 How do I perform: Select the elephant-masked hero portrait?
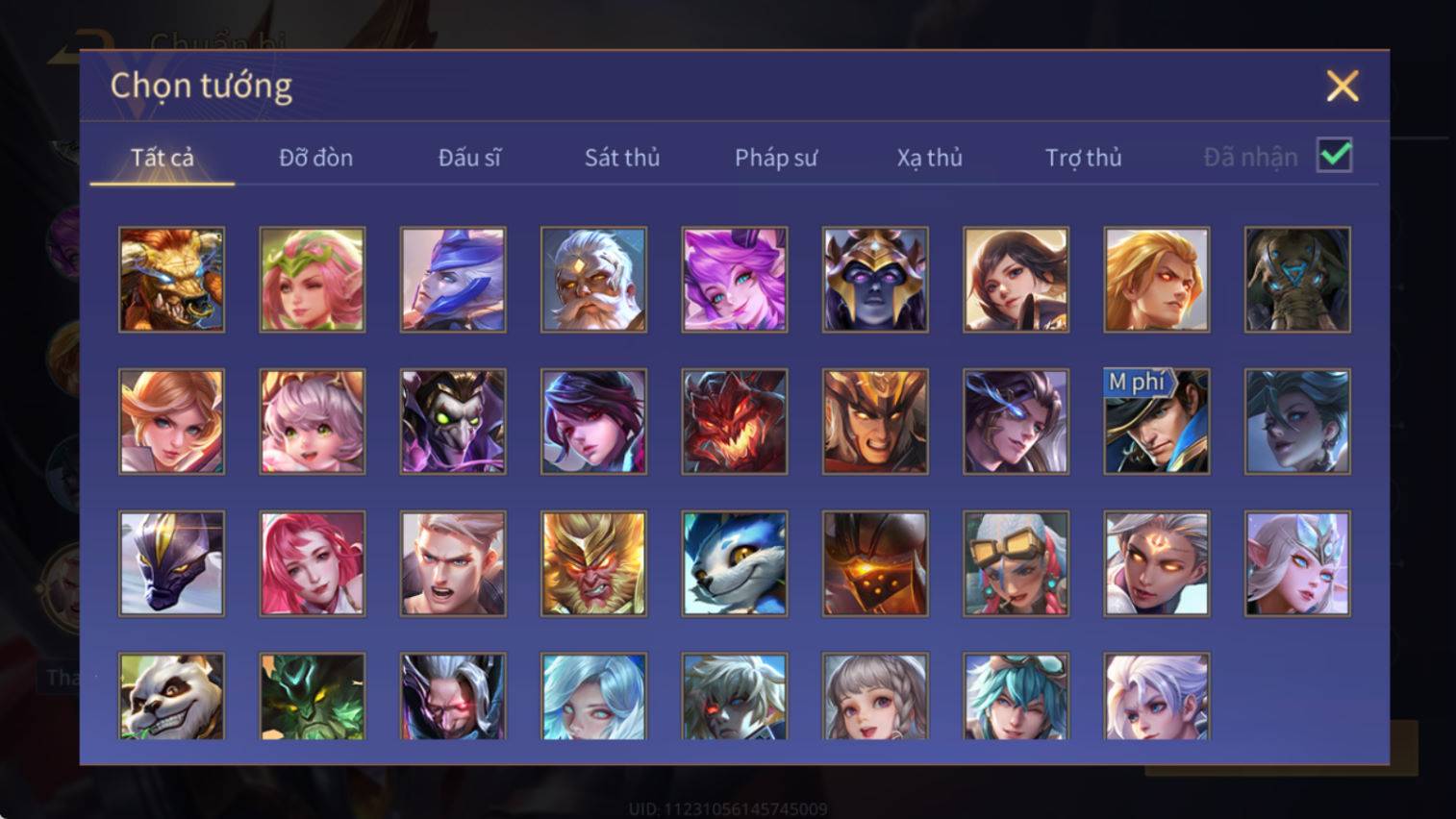tap(1297, 280)
